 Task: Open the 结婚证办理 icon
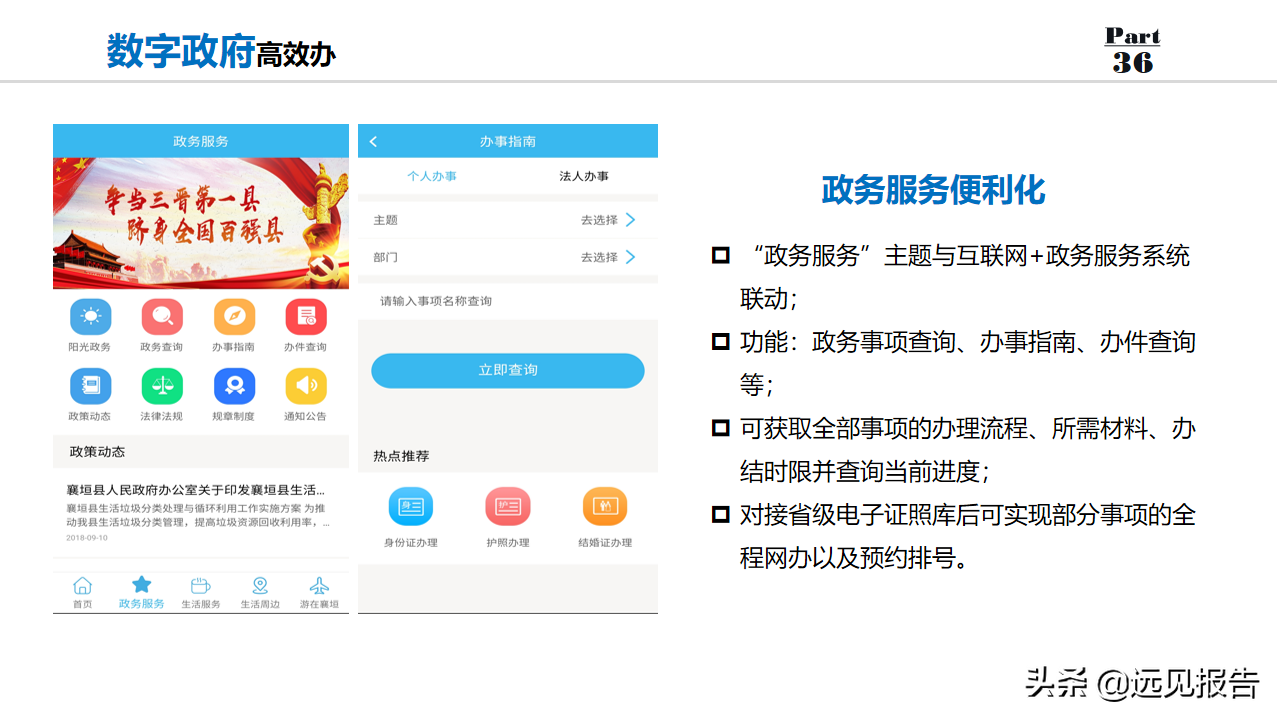click(x=605, y=506)
